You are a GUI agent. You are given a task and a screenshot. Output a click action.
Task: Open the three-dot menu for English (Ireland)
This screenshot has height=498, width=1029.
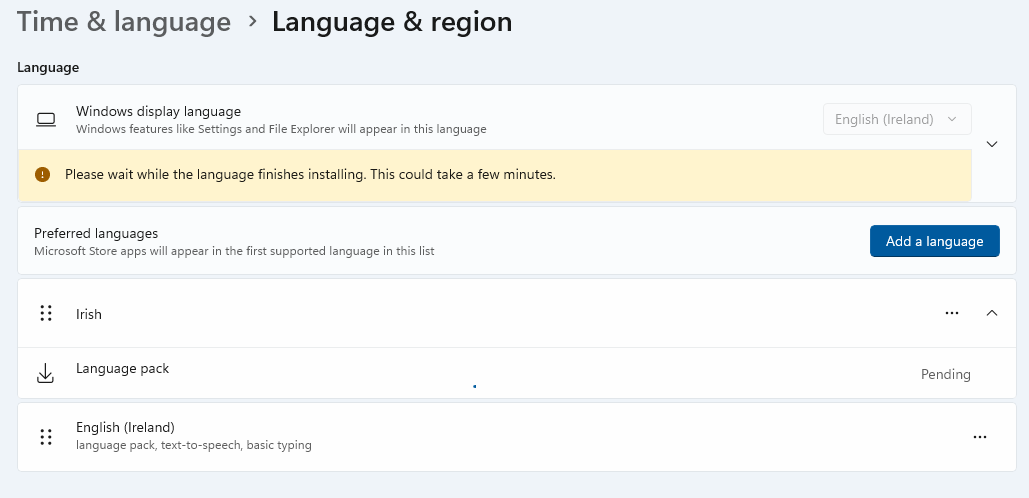point(980,437)
